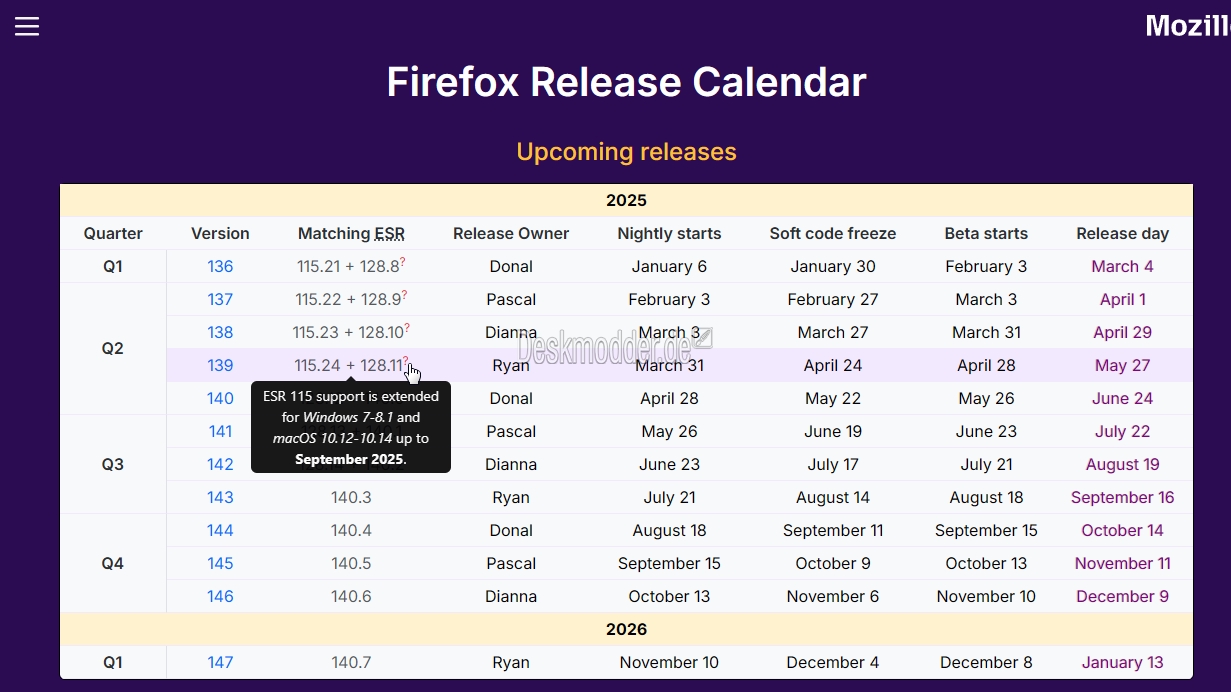
Task: Click the April 1 release day
Action: click(1122, 299)
